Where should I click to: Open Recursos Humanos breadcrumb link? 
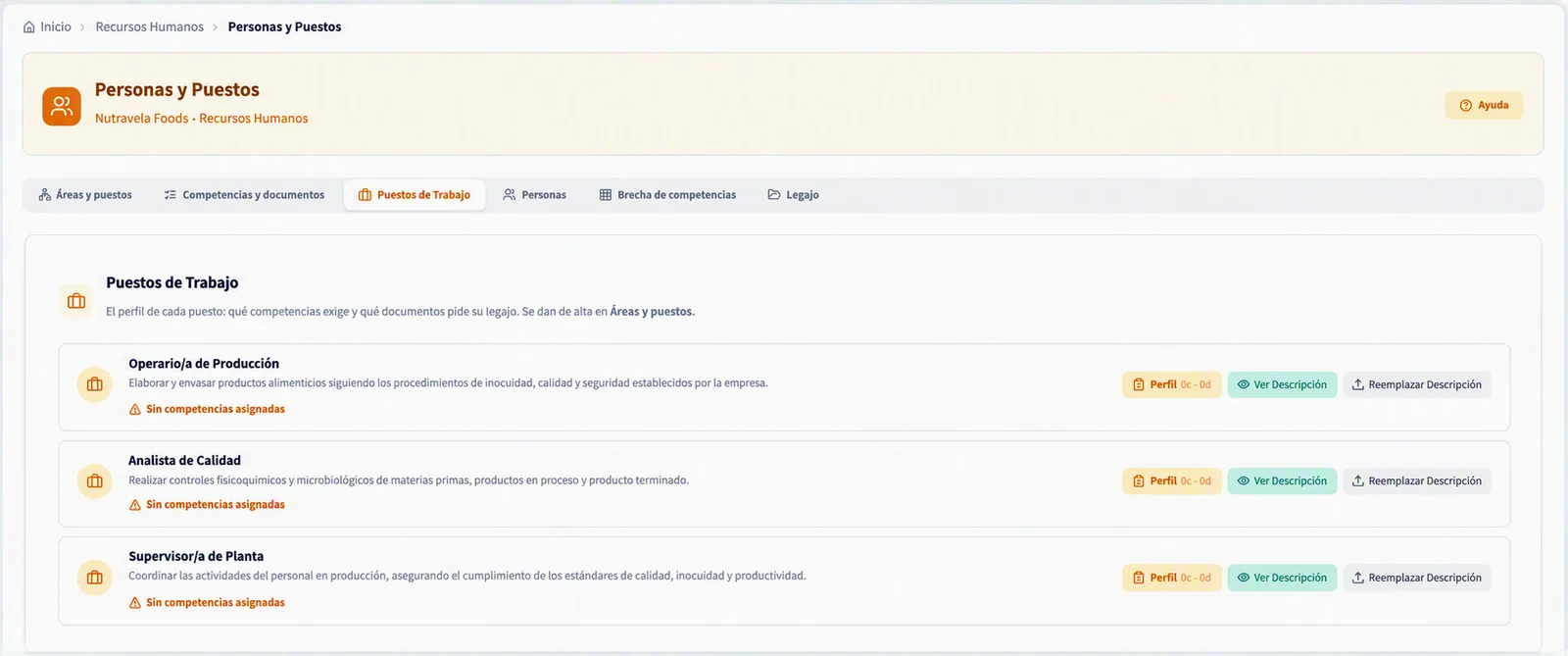click(150, 27)
